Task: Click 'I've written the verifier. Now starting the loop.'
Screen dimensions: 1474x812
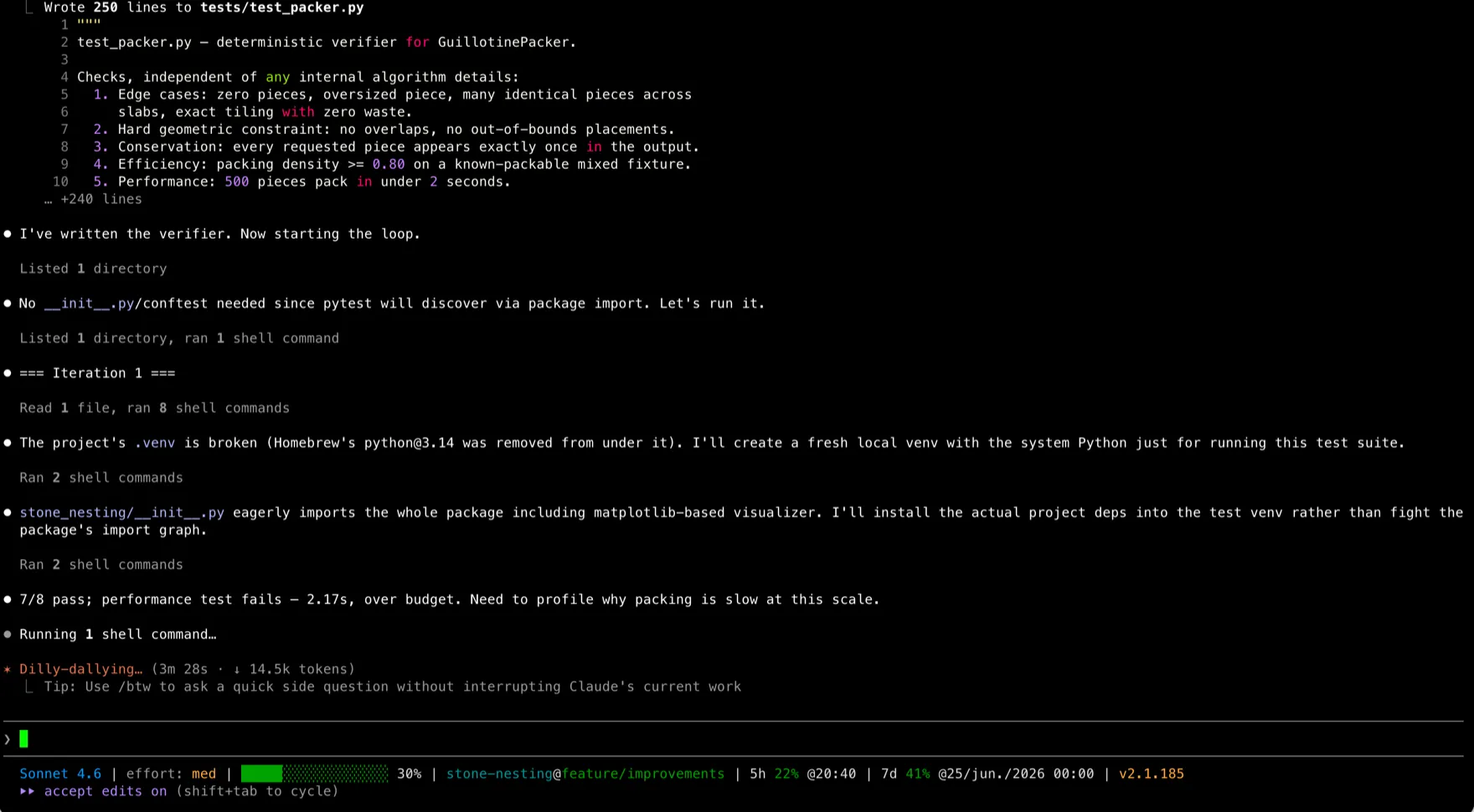Action: tap(219, 234)
